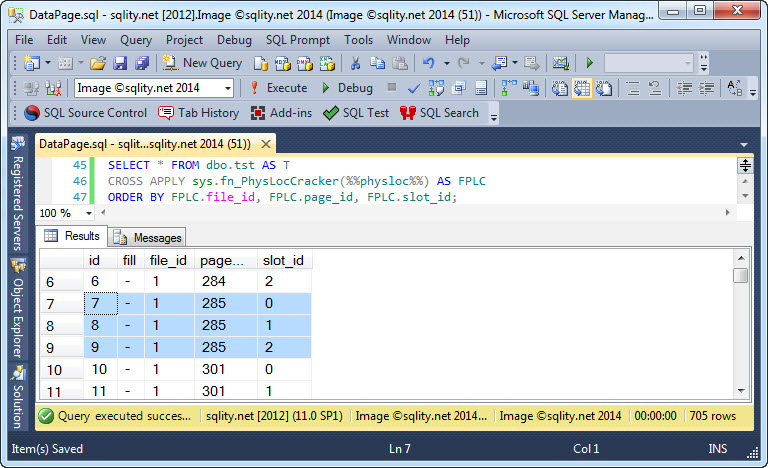Open SQL Search
768x468 pixels.
pyautogui.click(x=439, y=113)
